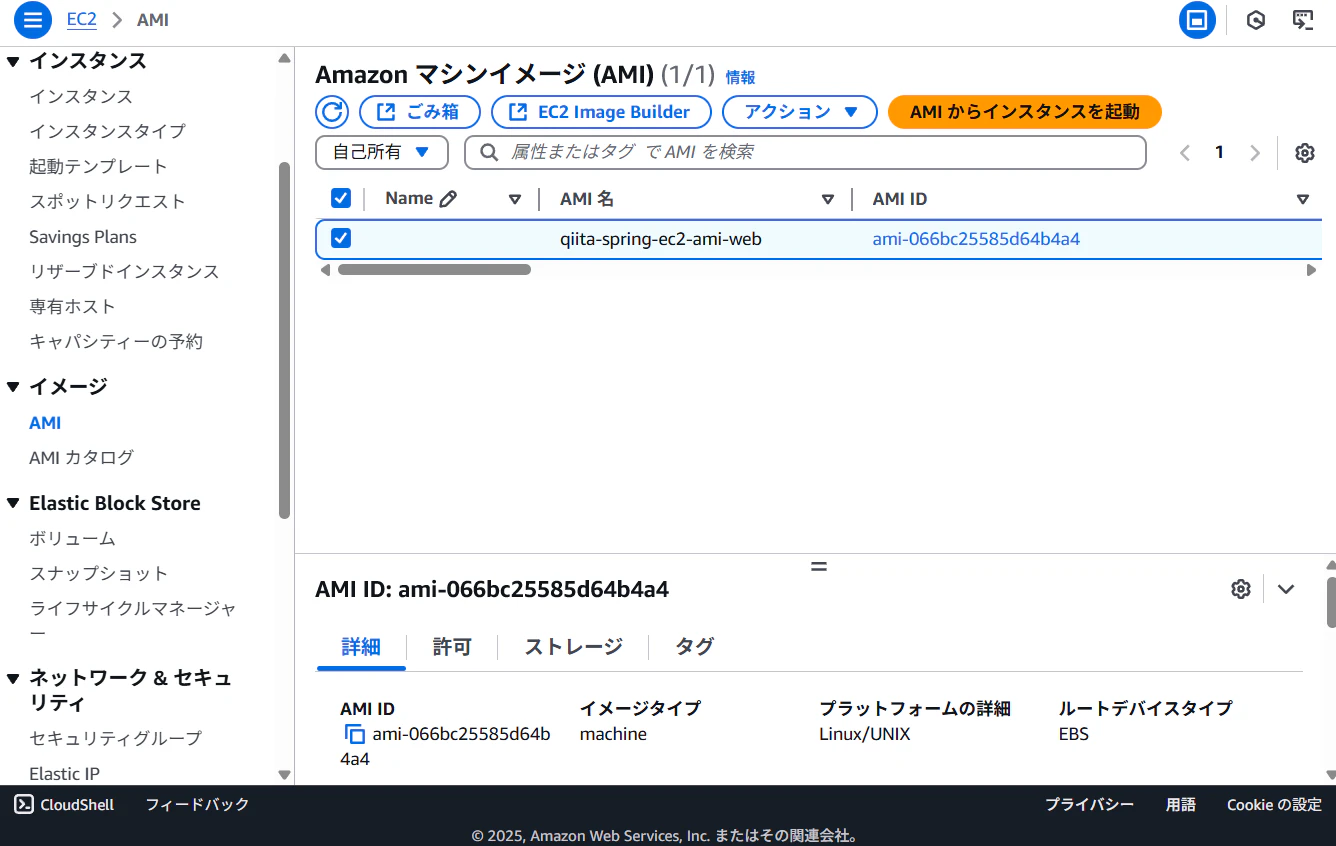Open Cookie の設定 in the footer
The image size is (1336, 846).
pos(1274,805)
